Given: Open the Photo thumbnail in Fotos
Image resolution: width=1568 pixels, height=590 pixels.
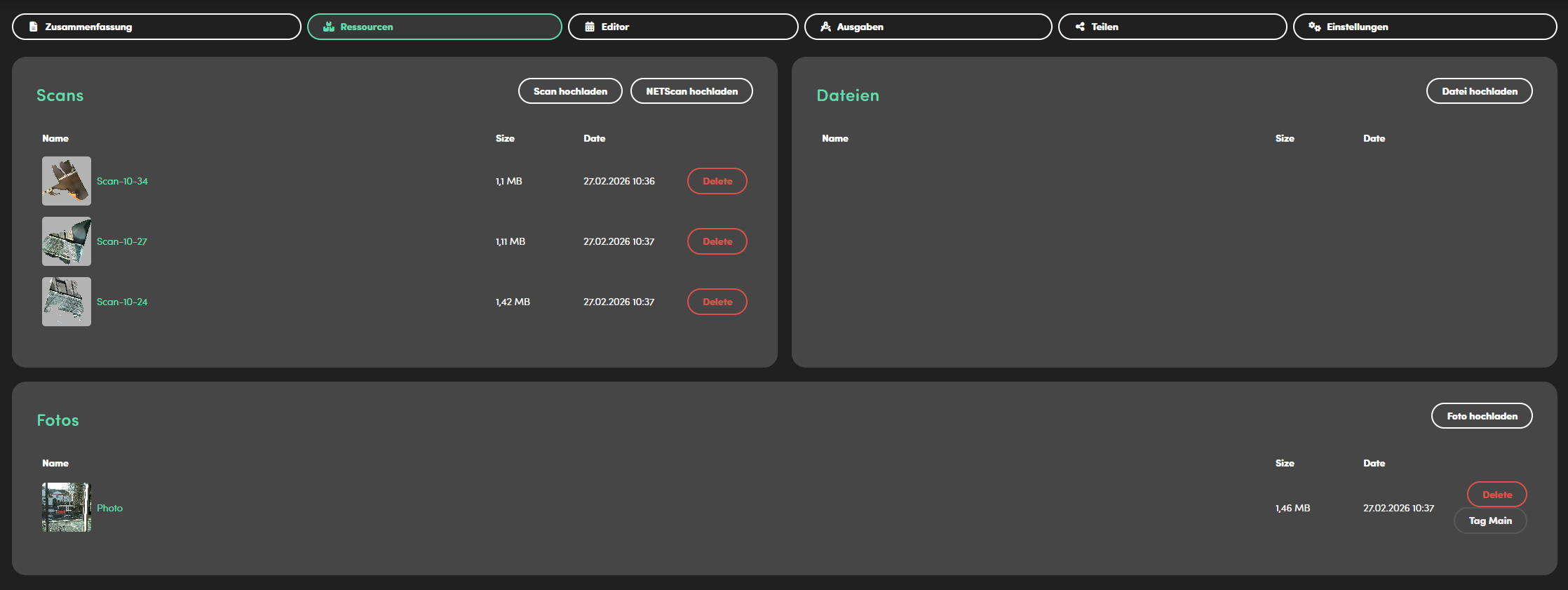Looking at the screenshot, I should (x=67, y=507).
